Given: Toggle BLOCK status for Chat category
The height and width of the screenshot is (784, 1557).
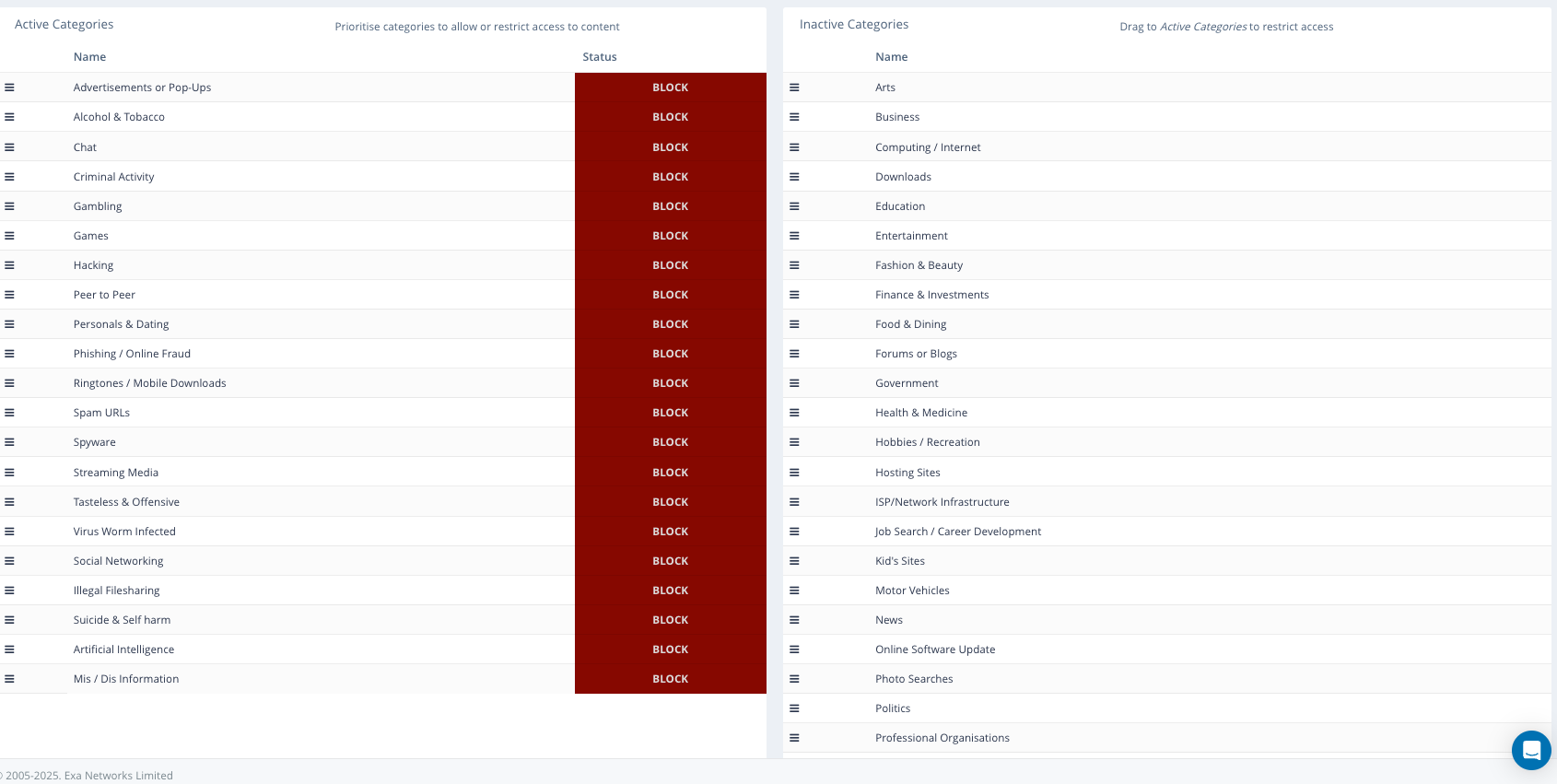Looking at the screenshot, I should click(670, 147).
